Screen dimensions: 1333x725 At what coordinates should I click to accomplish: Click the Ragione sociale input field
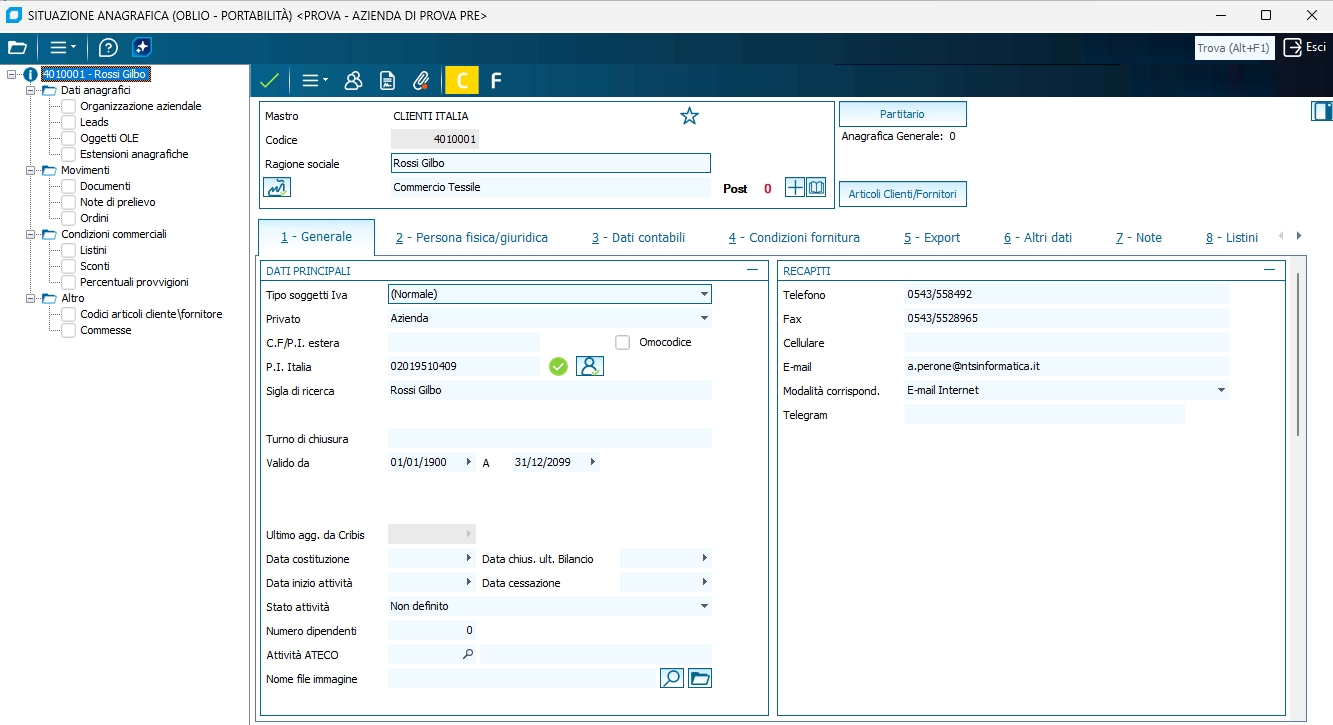click(x=550, y=163)
